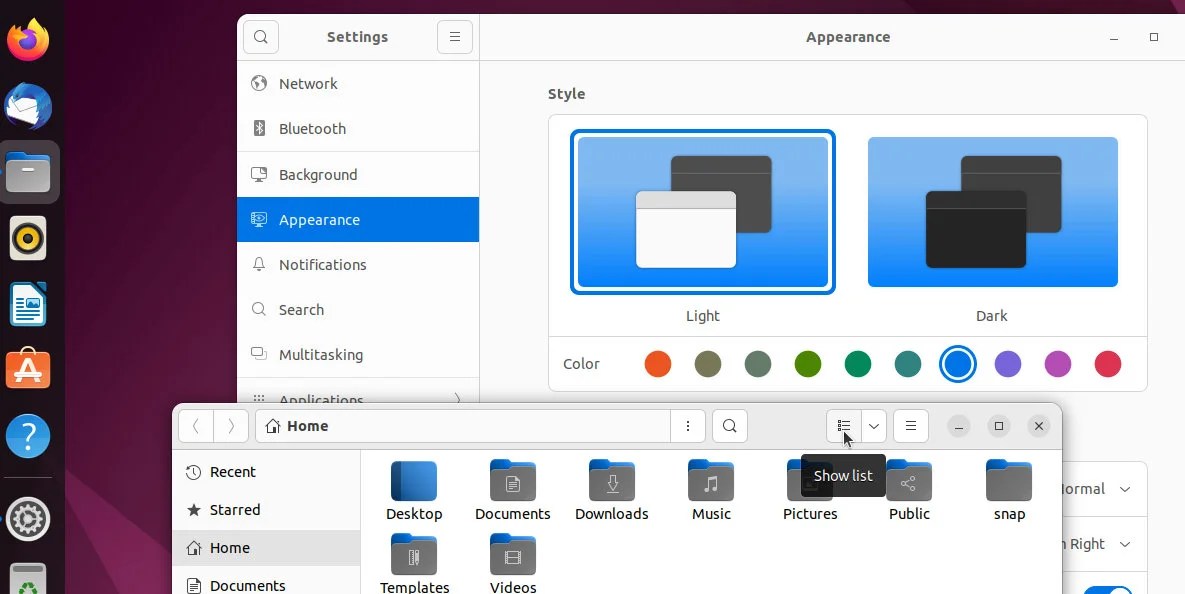
Task: Launch Thunderbird mail from the dock
Action: tap(27, 106)
